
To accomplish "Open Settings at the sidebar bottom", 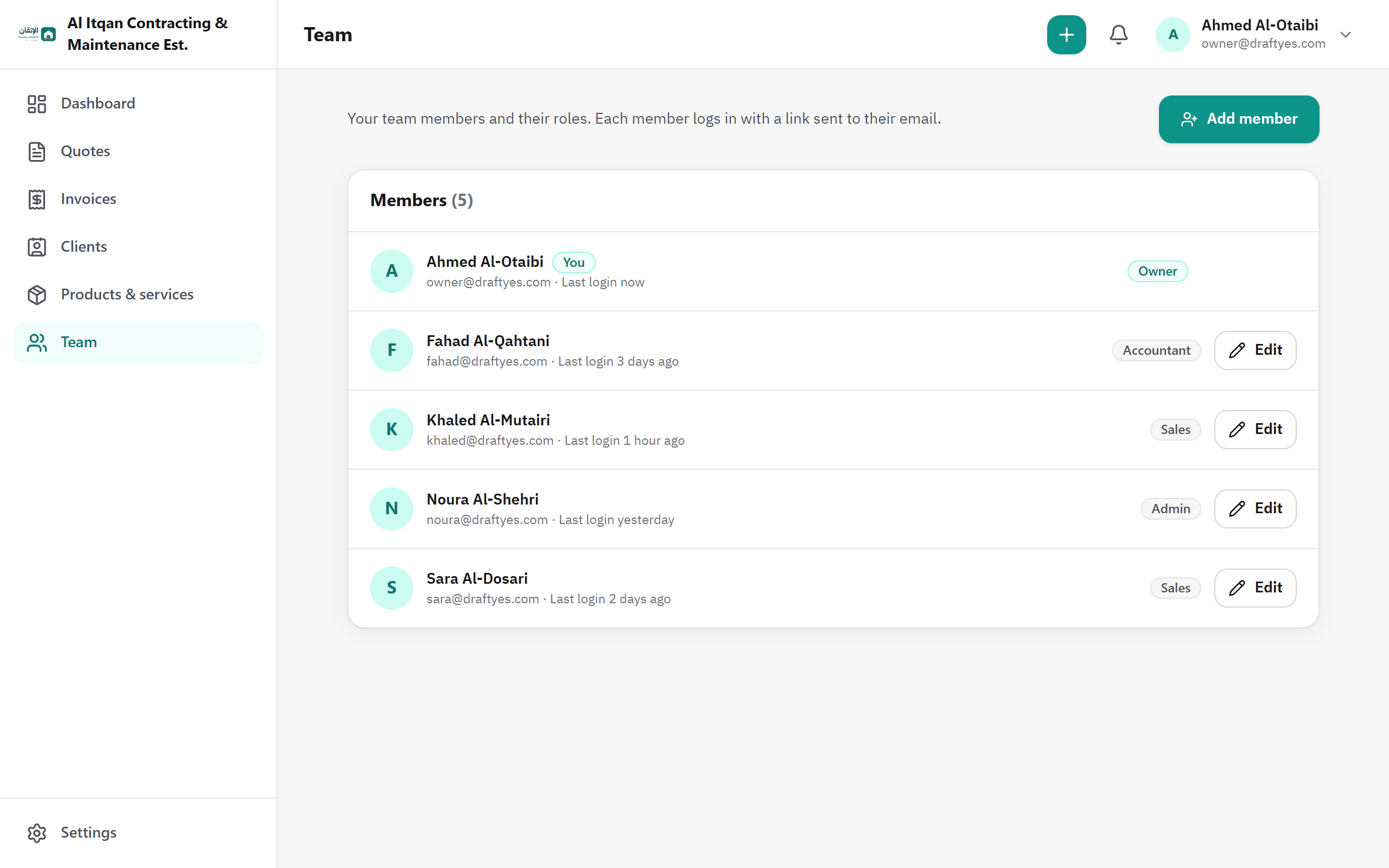I will 138,832.
